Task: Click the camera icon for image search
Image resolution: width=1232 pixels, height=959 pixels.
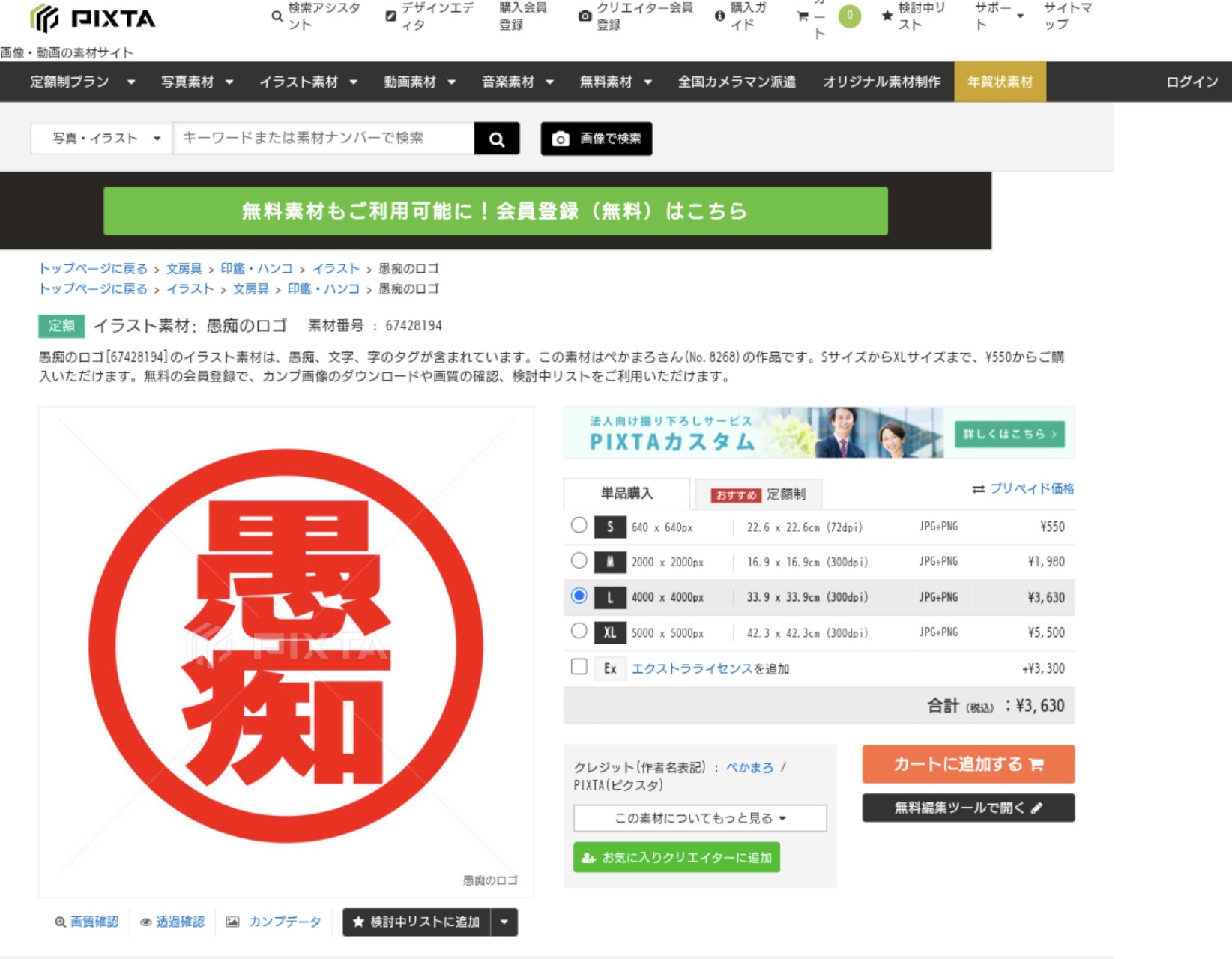Action: [x=561, y=139]
